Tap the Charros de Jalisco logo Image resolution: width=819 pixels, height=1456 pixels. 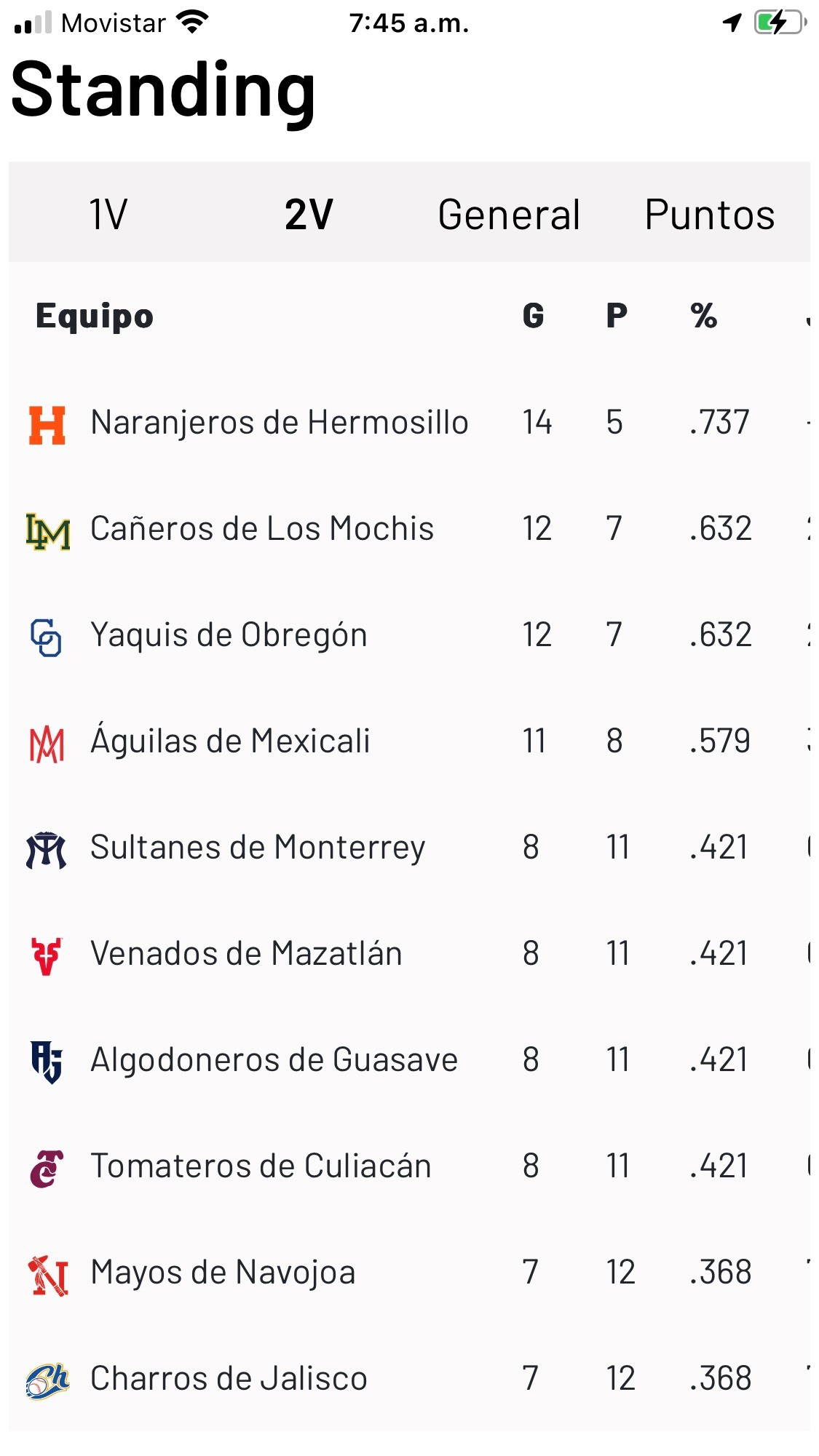pyautogui.click(x=47, y=1380)
